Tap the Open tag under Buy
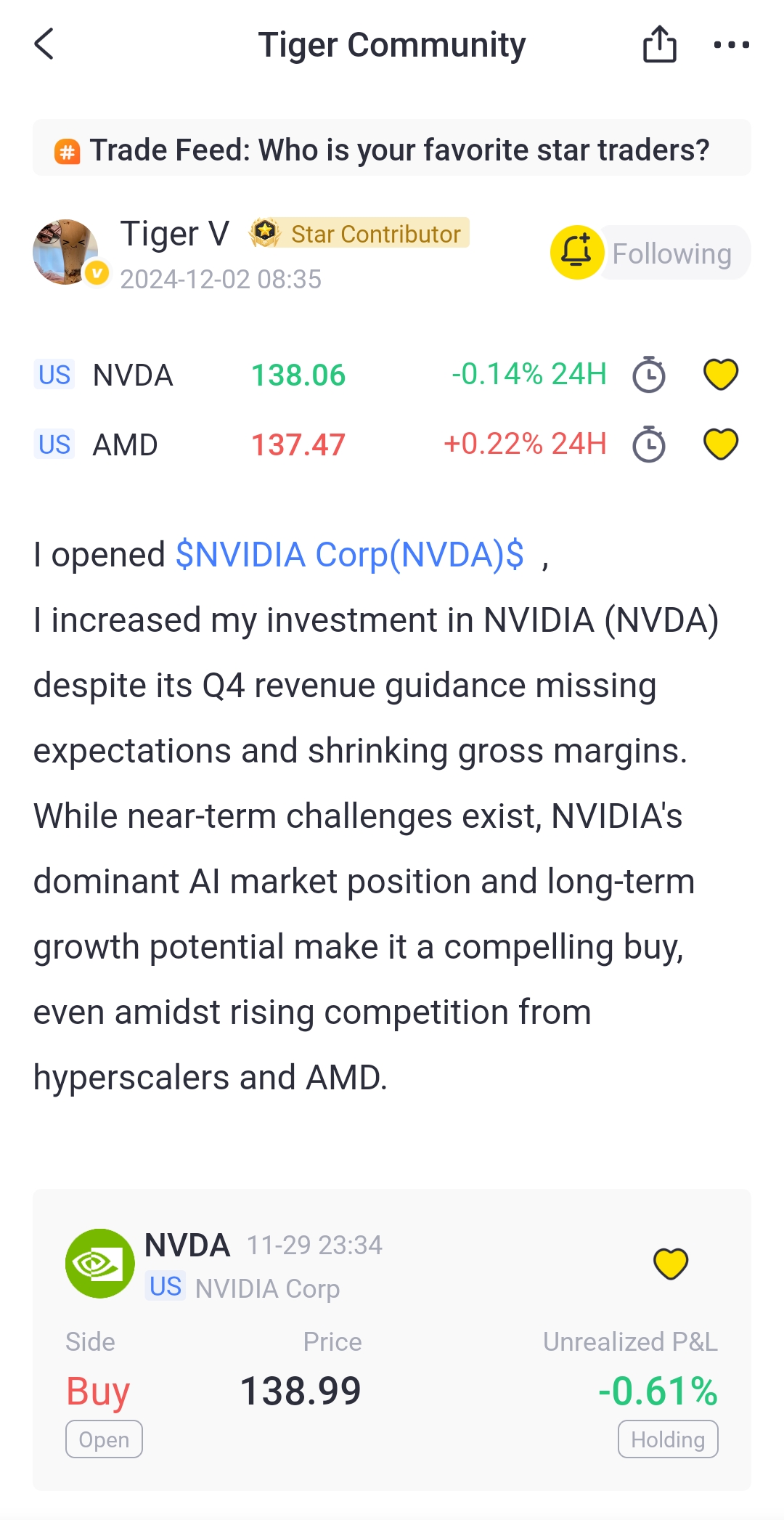This screenshot has height=1520, width=784. click(x=104, y=1439)
